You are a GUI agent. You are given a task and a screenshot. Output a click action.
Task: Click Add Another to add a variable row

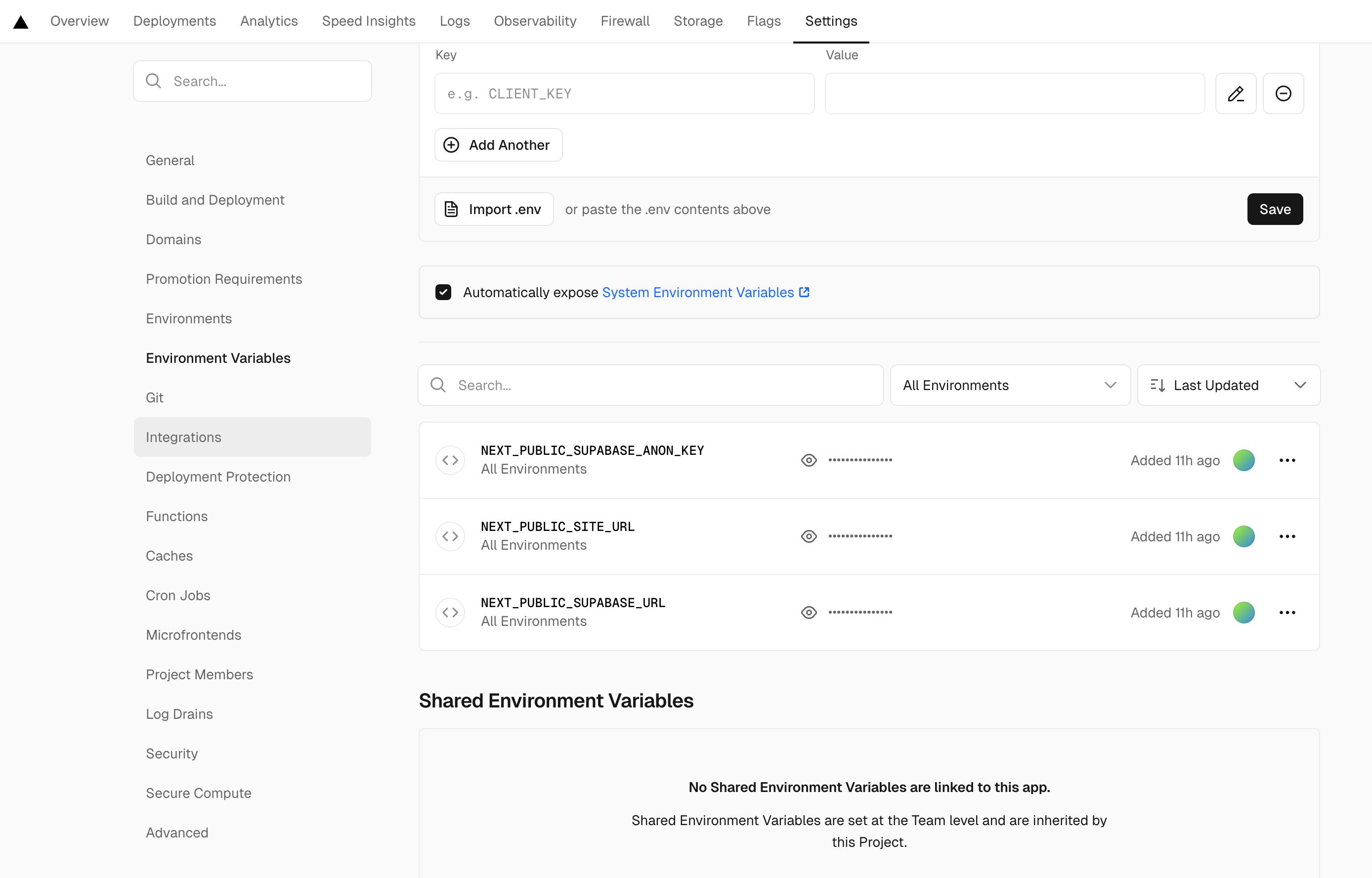coord(498,145)
